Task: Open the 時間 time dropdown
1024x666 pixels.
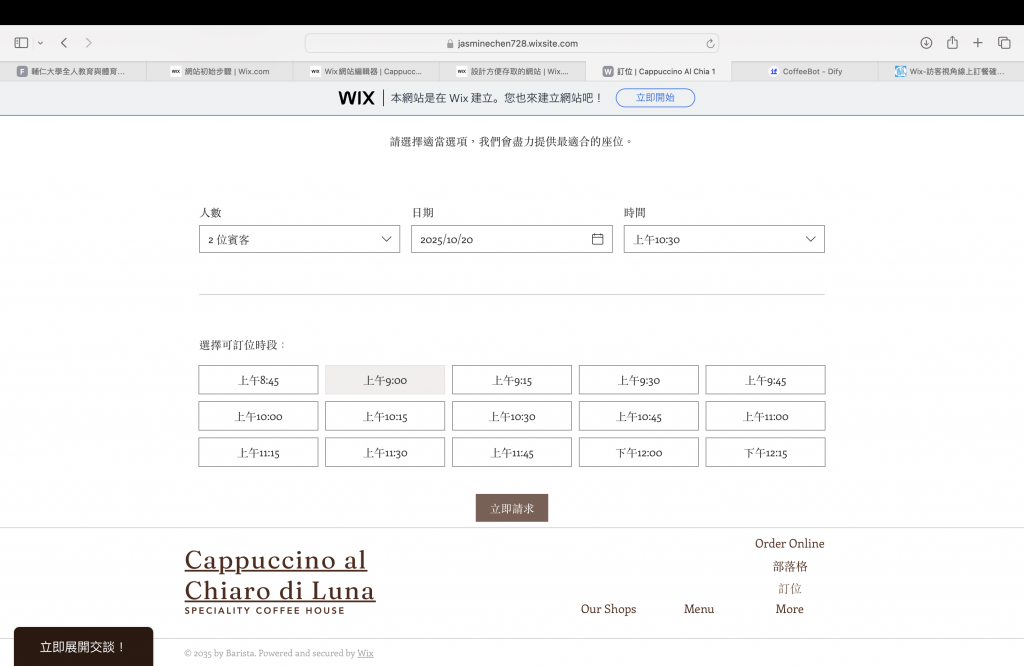Action: (x=724, y=240)
